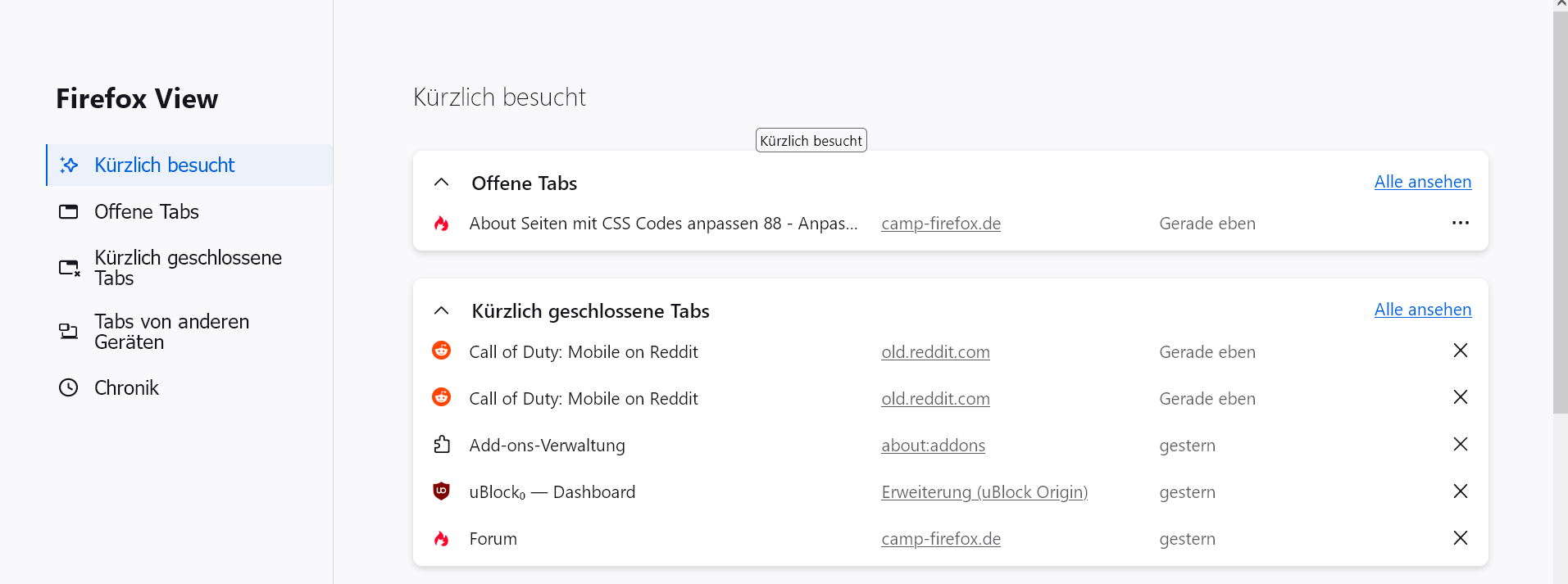
Task: Remove the Add-ons-Verwaltung closed tab entry
Action: tap(1460, 444)
